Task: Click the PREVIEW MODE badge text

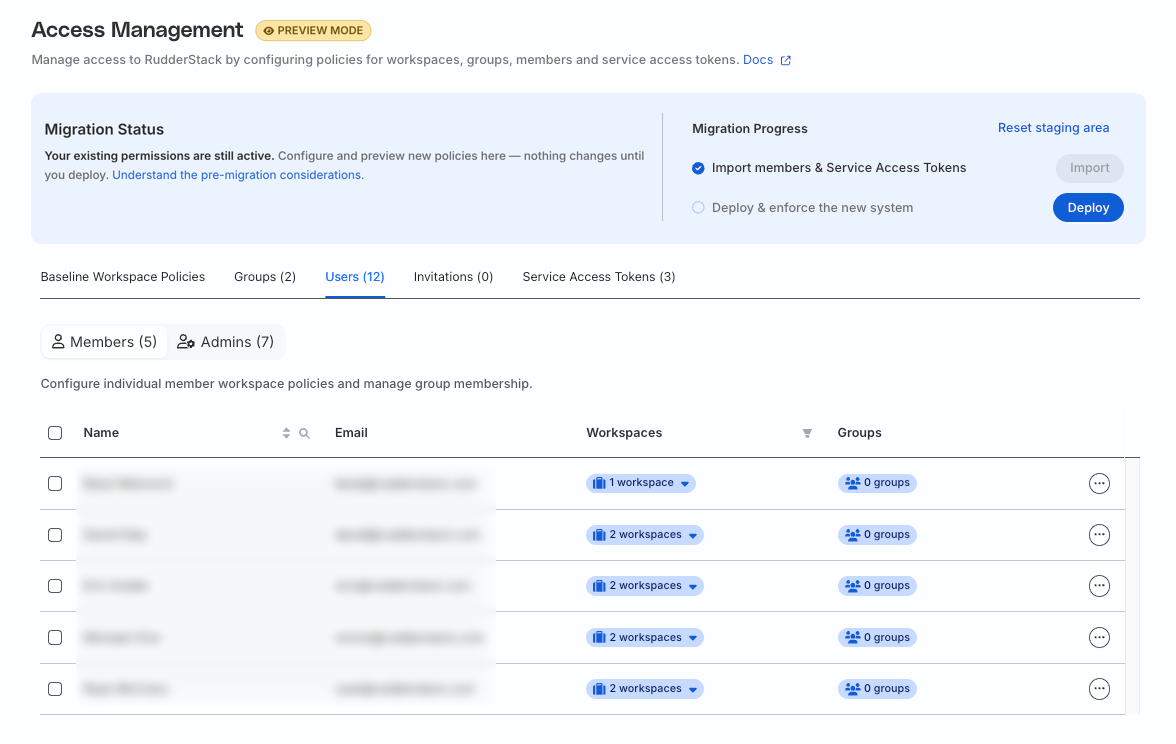Action: 320,31
